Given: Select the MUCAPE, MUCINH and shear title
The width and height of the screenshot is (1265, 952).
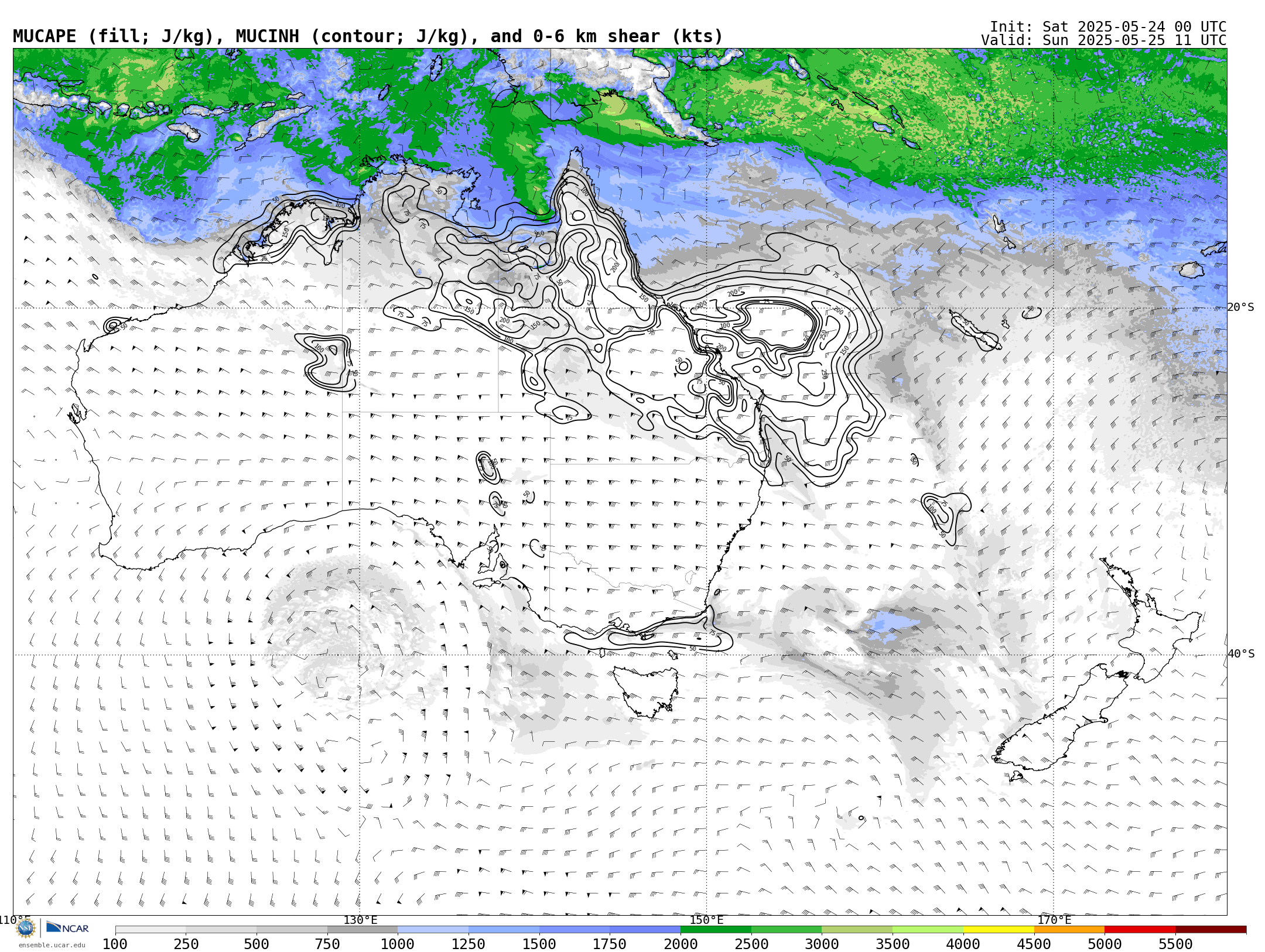Looking at the screenshot, I should tap(368, 36).
